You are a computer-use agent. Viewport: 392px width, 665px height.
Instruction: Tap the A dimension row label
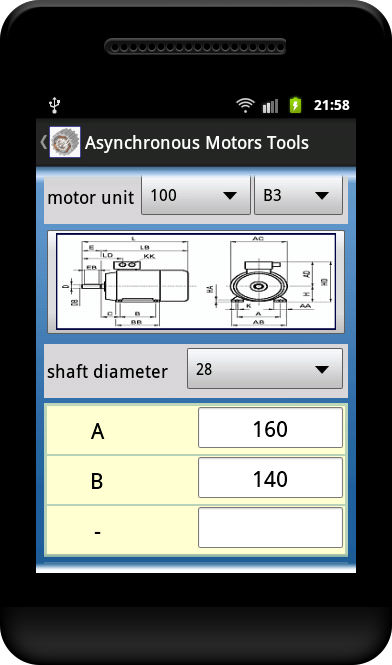point(98,432)
